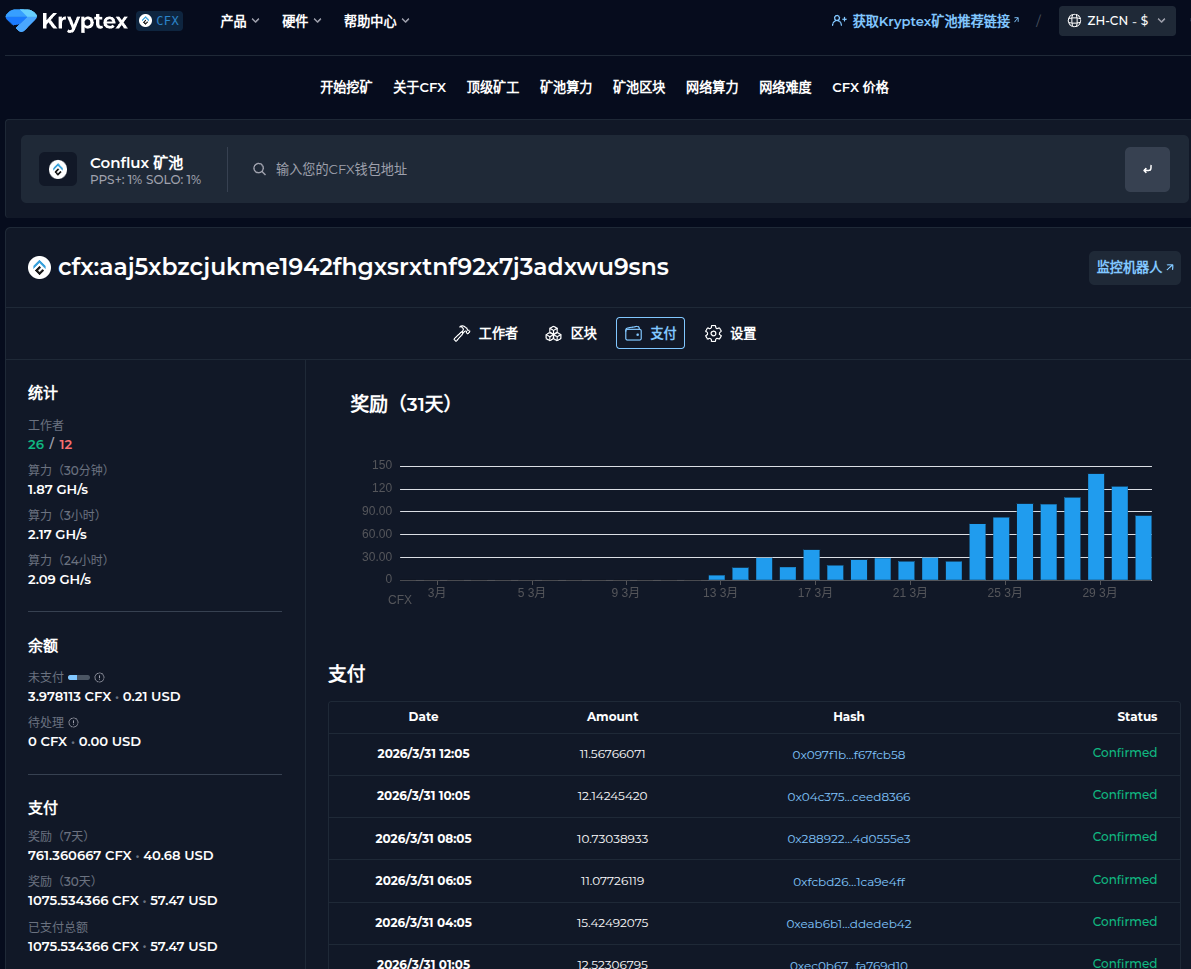Click the 监控机器人 button
The height and width of the screenshot is (969, 1191).
coord(1134,267)
